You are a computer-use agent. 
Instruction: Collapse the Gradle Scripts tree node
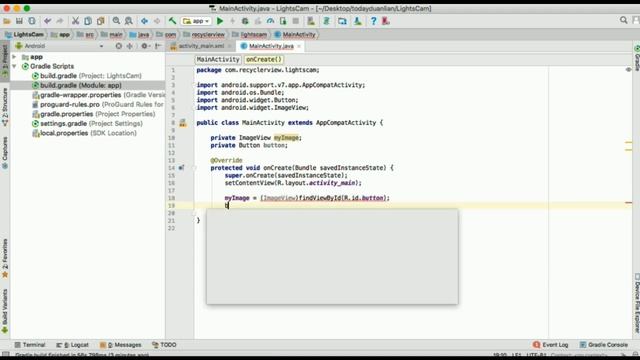[x=14, y=66]
